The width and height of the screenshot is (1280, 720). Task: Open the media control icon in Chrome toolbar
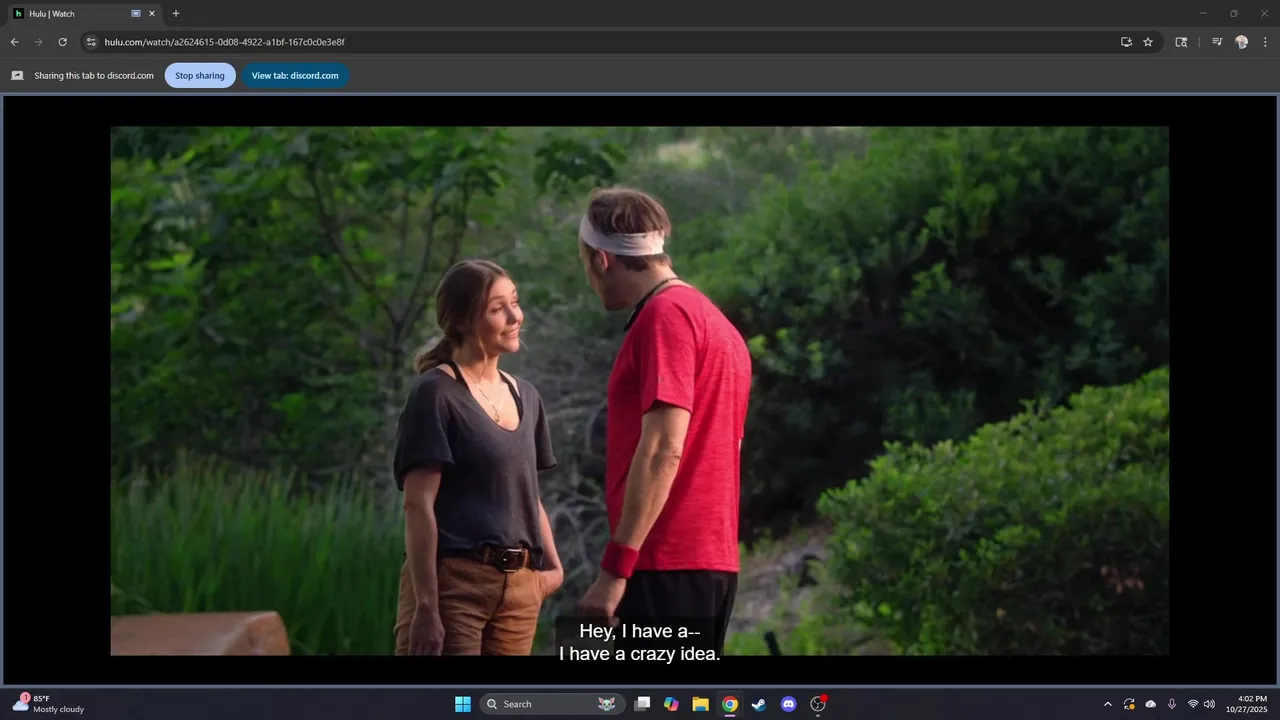(1217, 42)
